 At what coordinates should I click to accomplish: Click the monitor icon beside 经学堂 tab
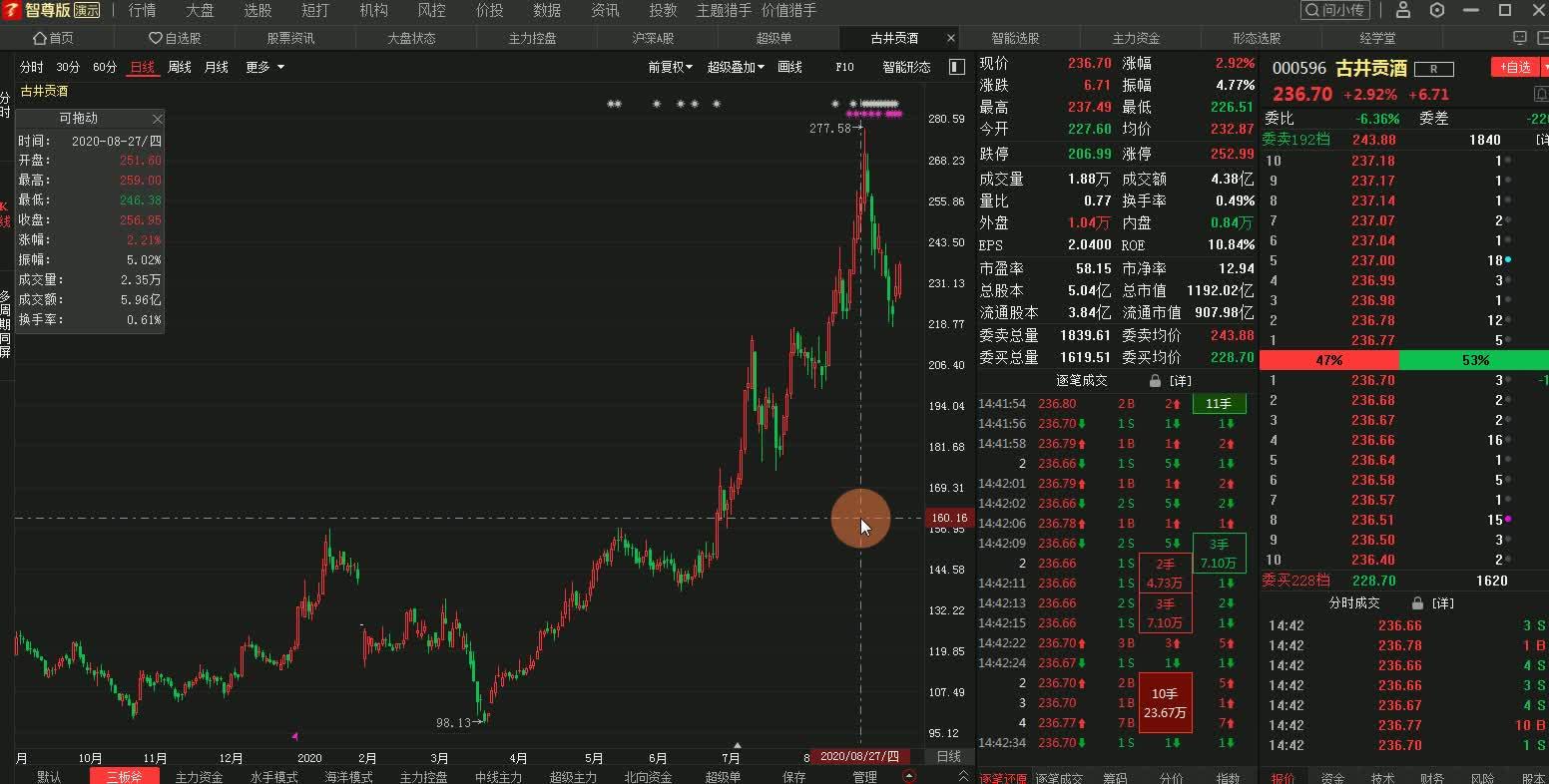tap(1520, 38)
